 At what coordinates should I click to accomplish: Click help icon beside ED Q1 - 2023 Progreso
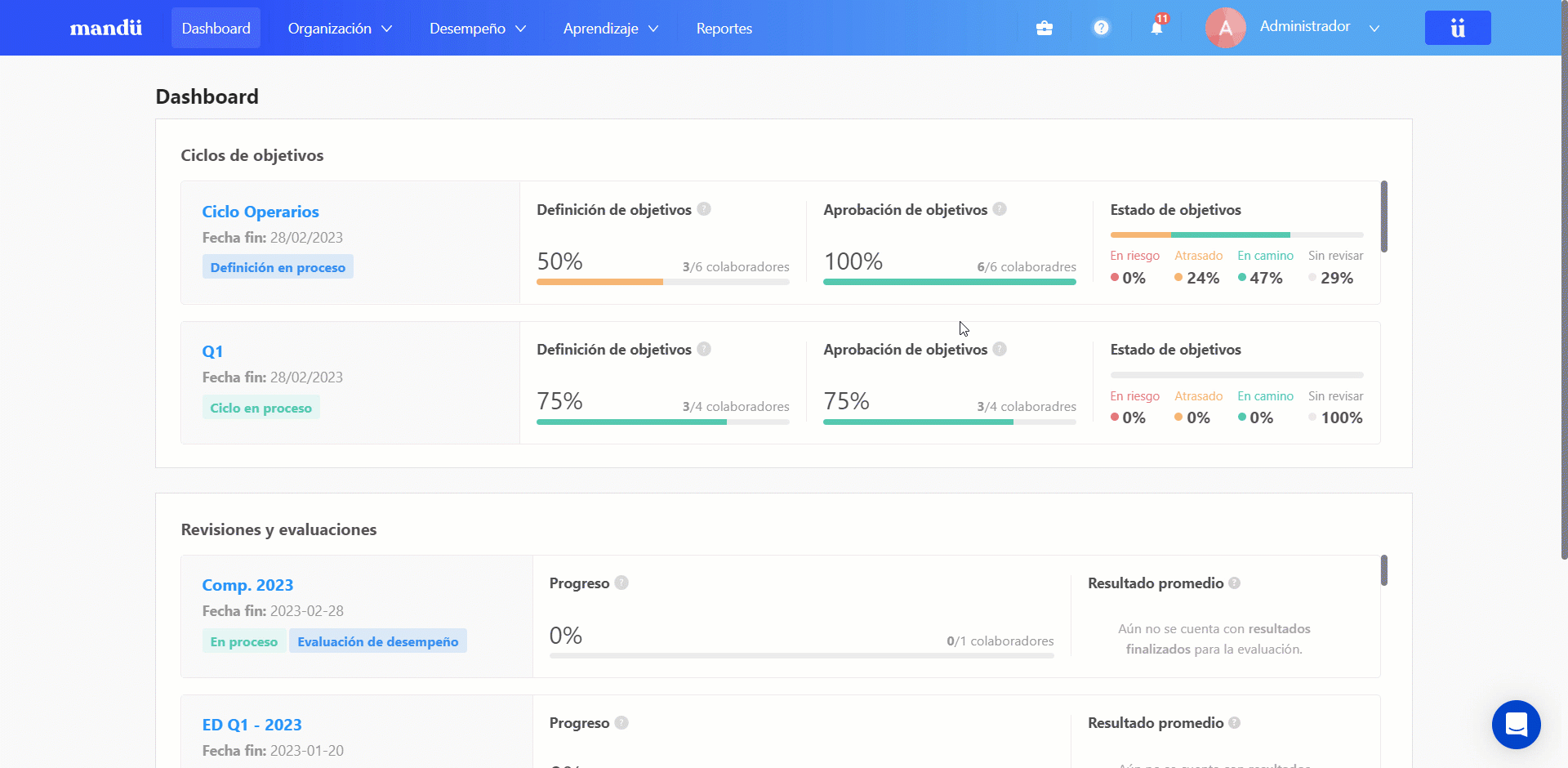(621, 722)
